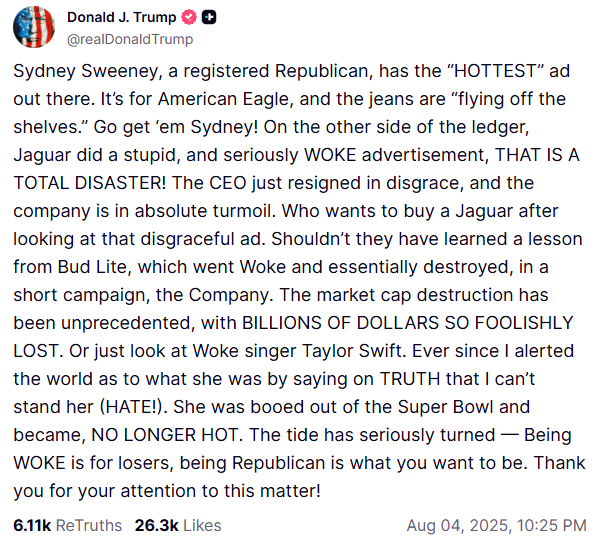Click the 10:25 PM time text

tap(551, 526)
